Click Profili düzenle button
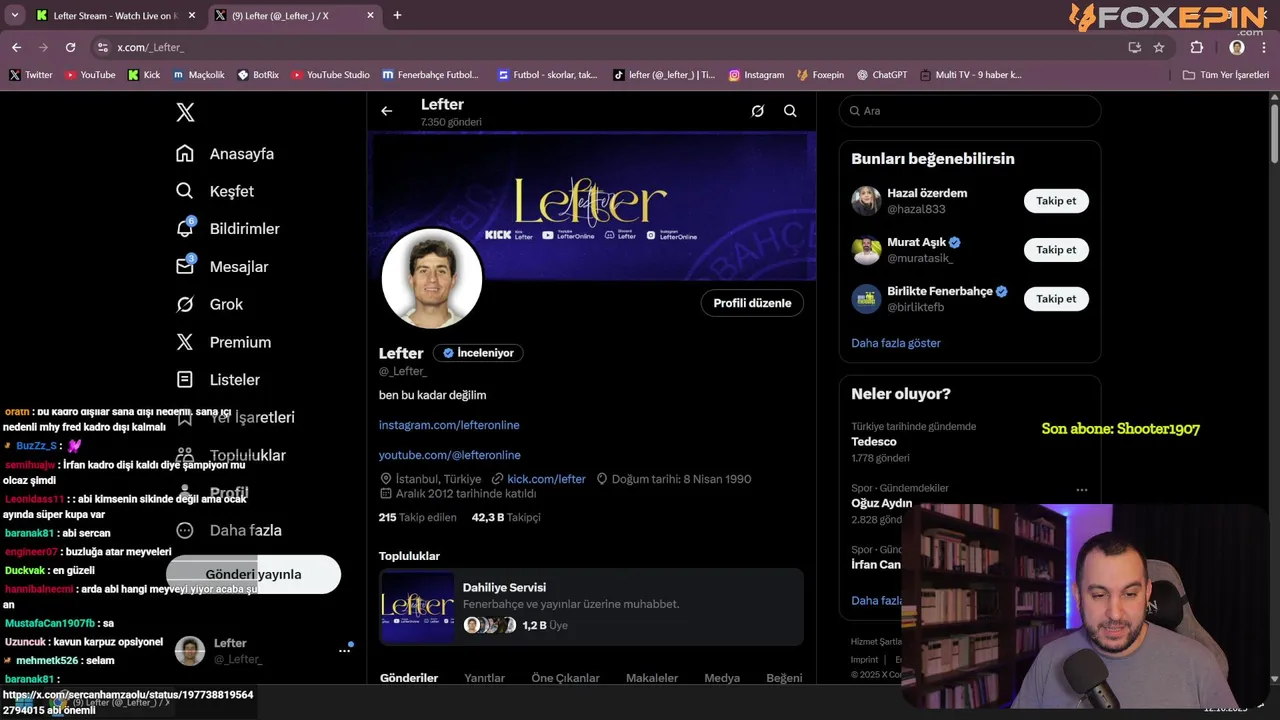The width and height of the screenshot is (1280, 720). pos(752,303)
